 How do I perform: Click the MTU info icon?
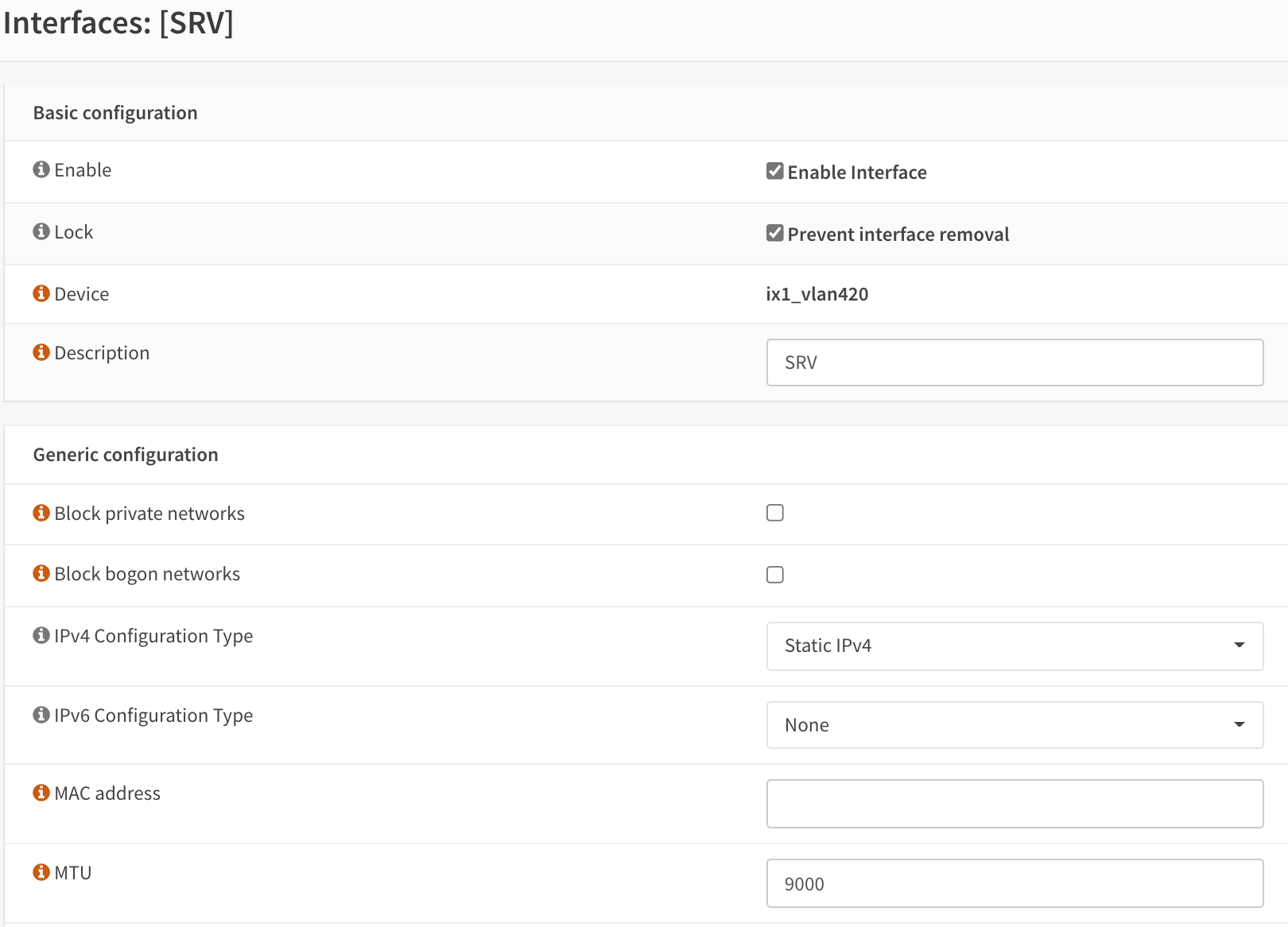click(x=41, y=871)
